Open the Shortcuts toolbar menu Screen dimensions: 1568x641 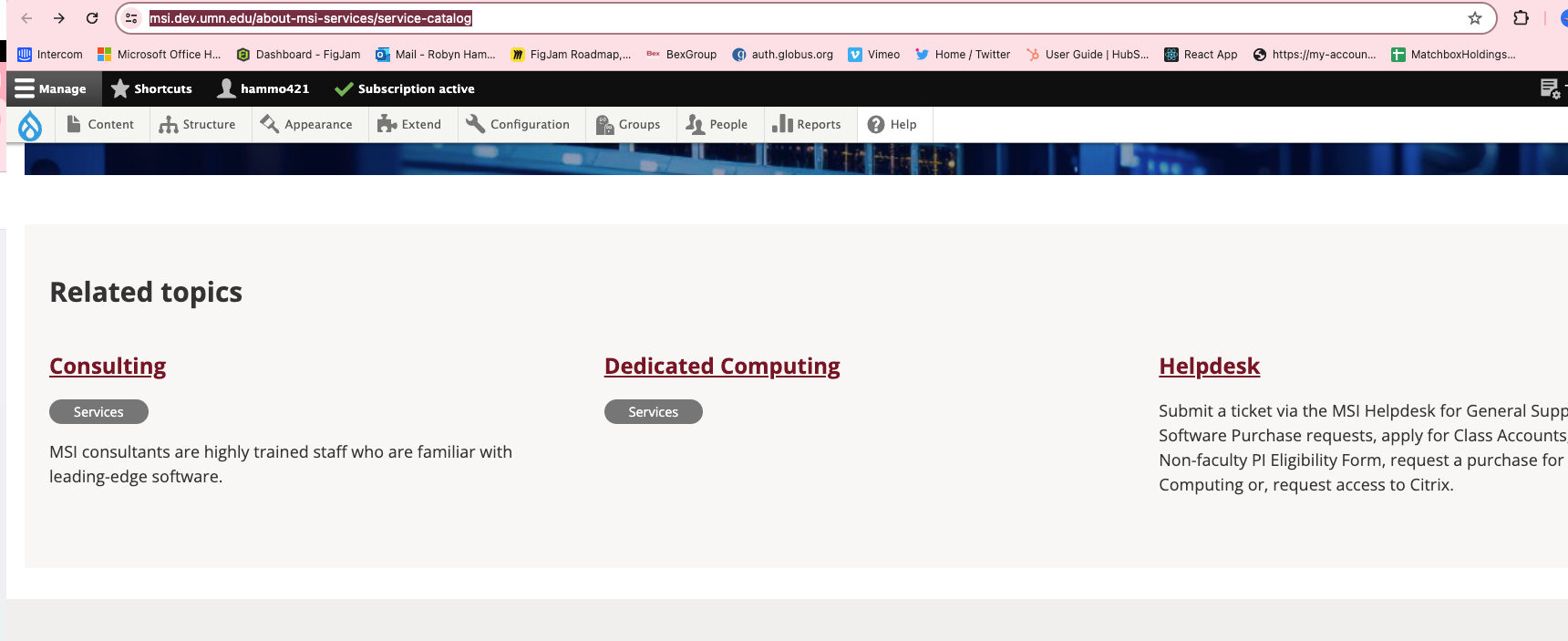click(151, 88)
